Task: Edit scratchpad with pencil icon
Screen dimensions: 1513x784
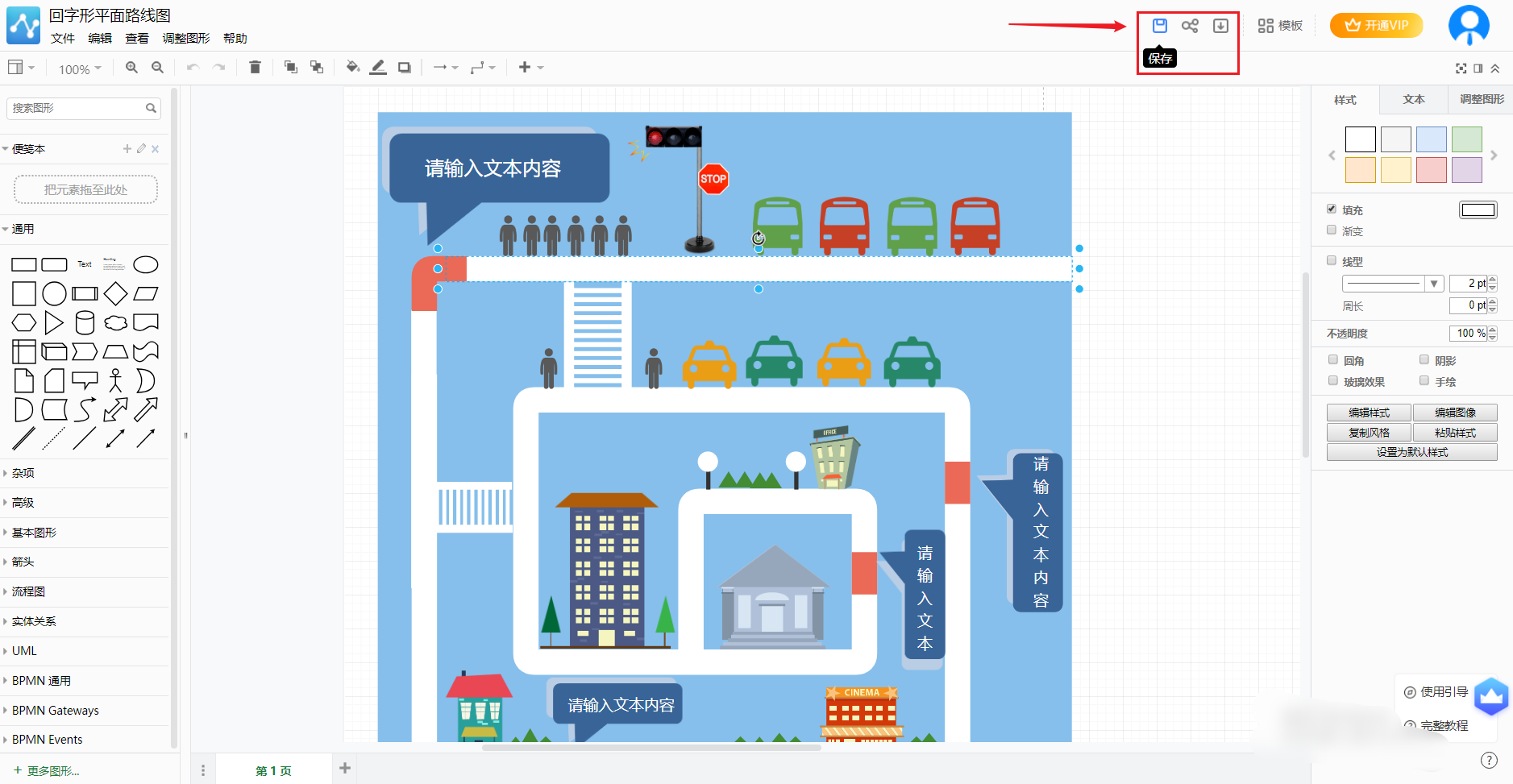Action: [141, 148]
